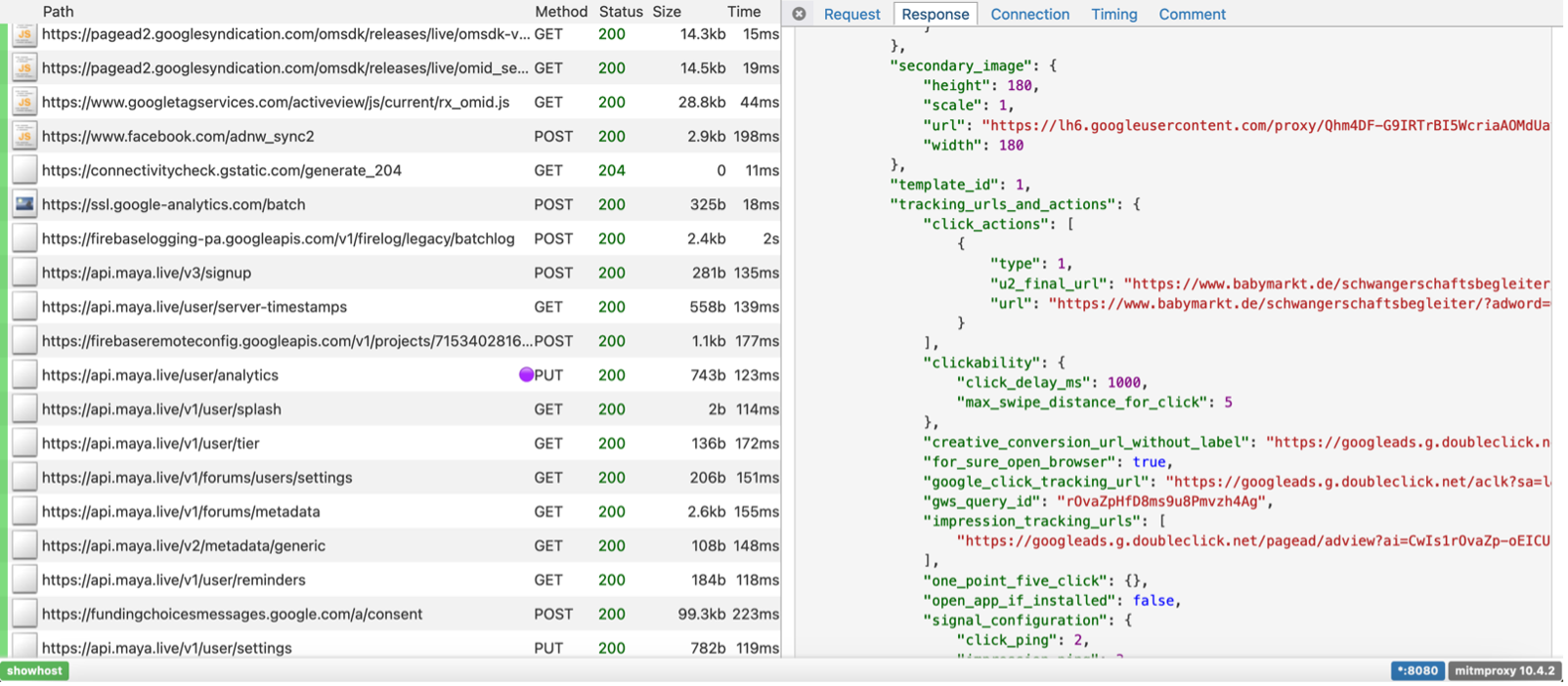Click the purple marker on analytics flow
This screenshot has height=686, width=1568.
(526, 375)
